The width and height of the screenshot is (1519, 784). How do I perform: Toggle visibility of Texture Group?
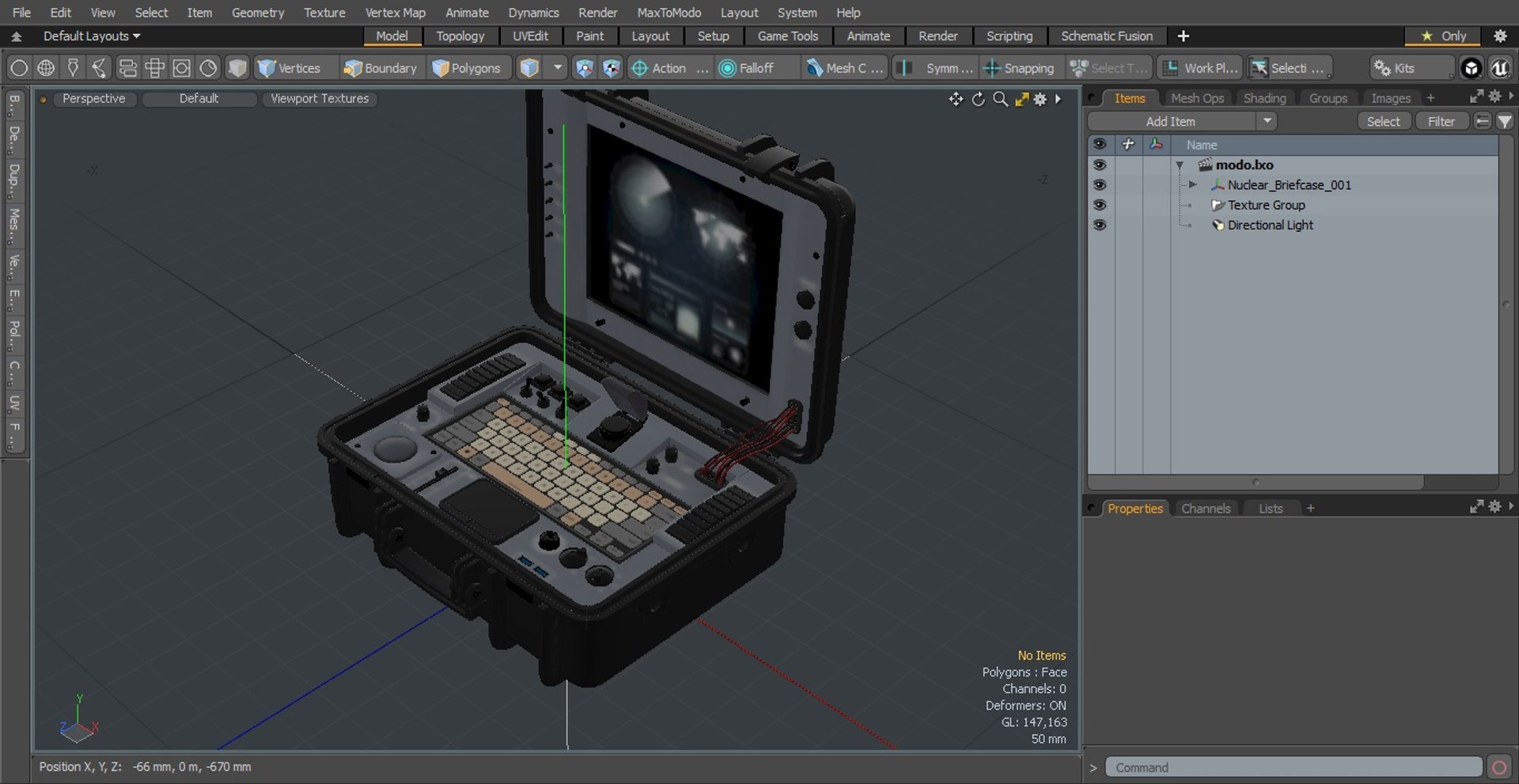1100,204
